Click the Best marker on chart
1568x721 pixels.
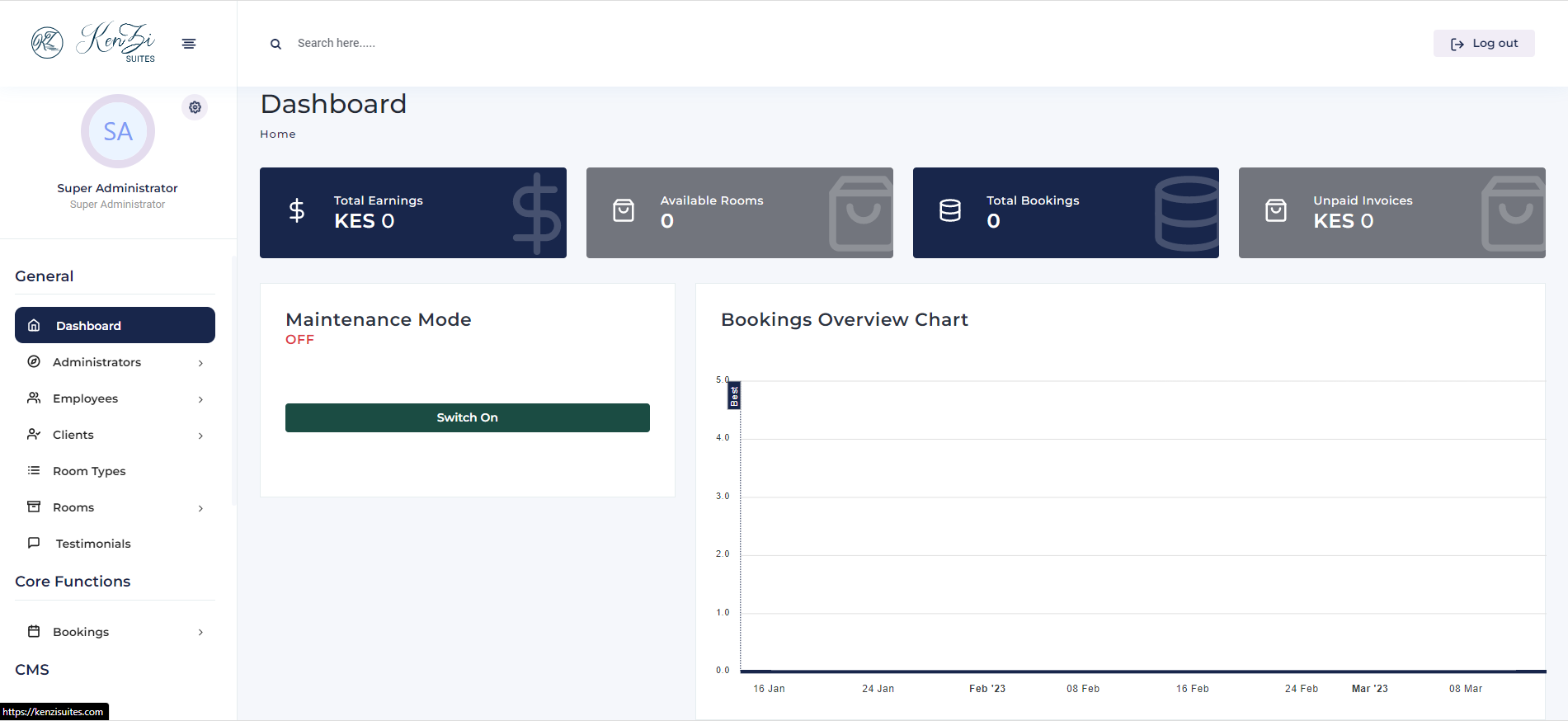[734, 395]
